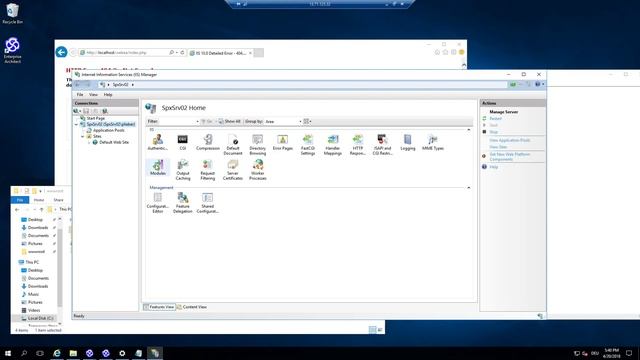Open the Error Pages feature
Screen dimensions: 640x360
point(282,142)
